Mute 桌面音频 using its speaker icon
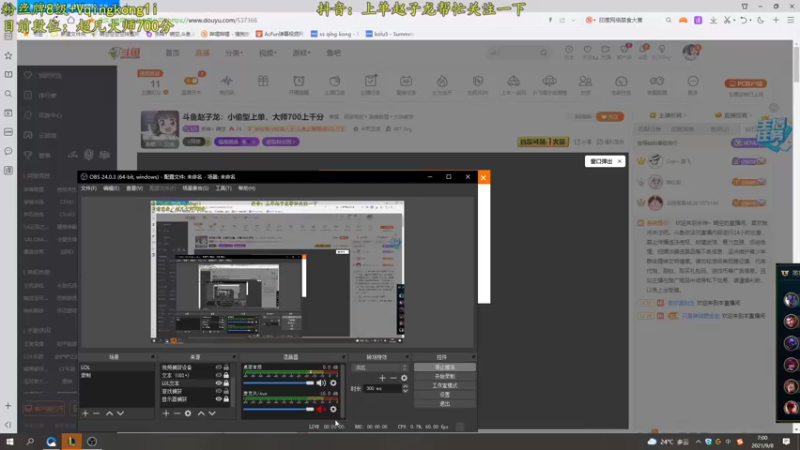The width and height of the screenshot is (800, 450). (321, 383)
